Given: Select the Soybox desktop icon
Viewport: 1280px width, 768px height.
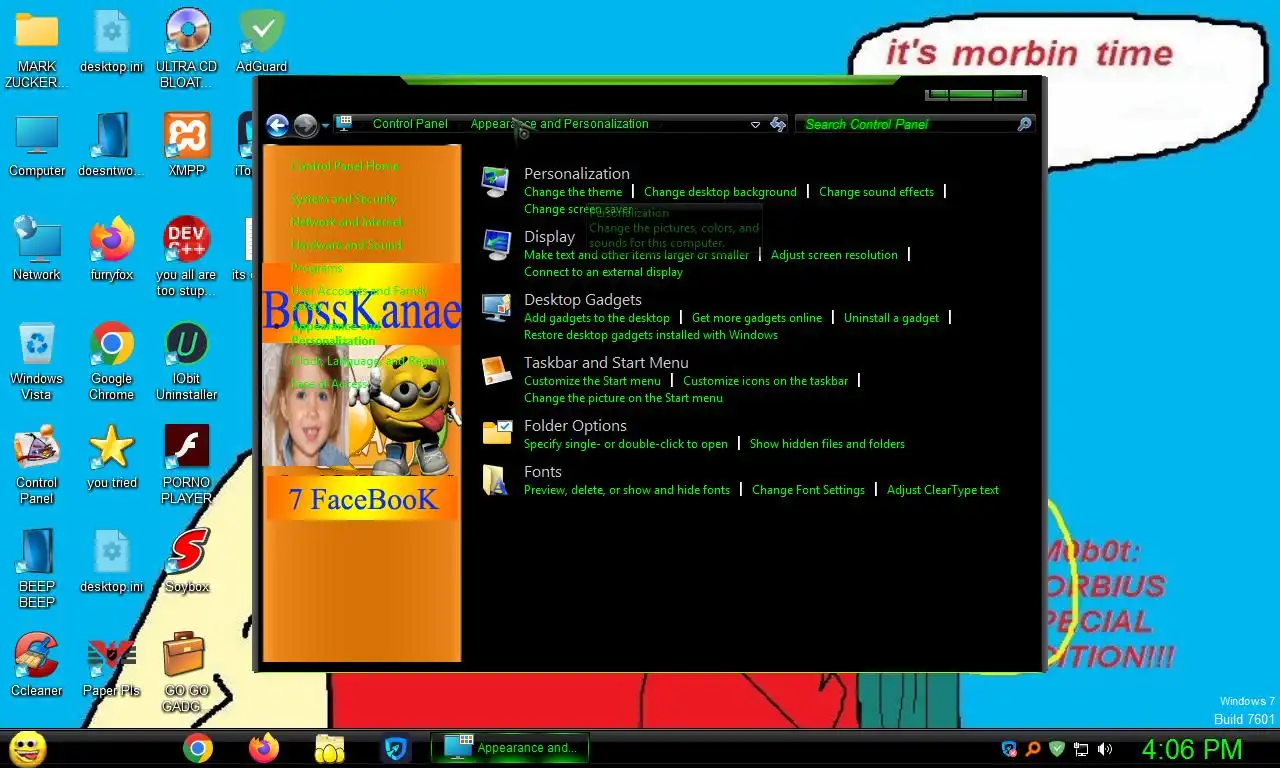Looking at the screenshot, I should [187, 560].
